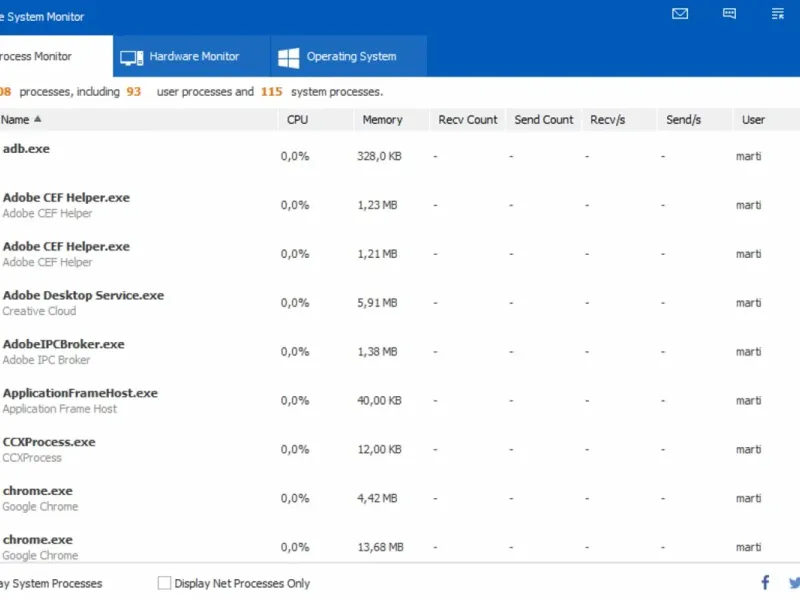Sort processes by the Name column header
Viewport: 800px width, 600px height.
[x=16, y=119]
